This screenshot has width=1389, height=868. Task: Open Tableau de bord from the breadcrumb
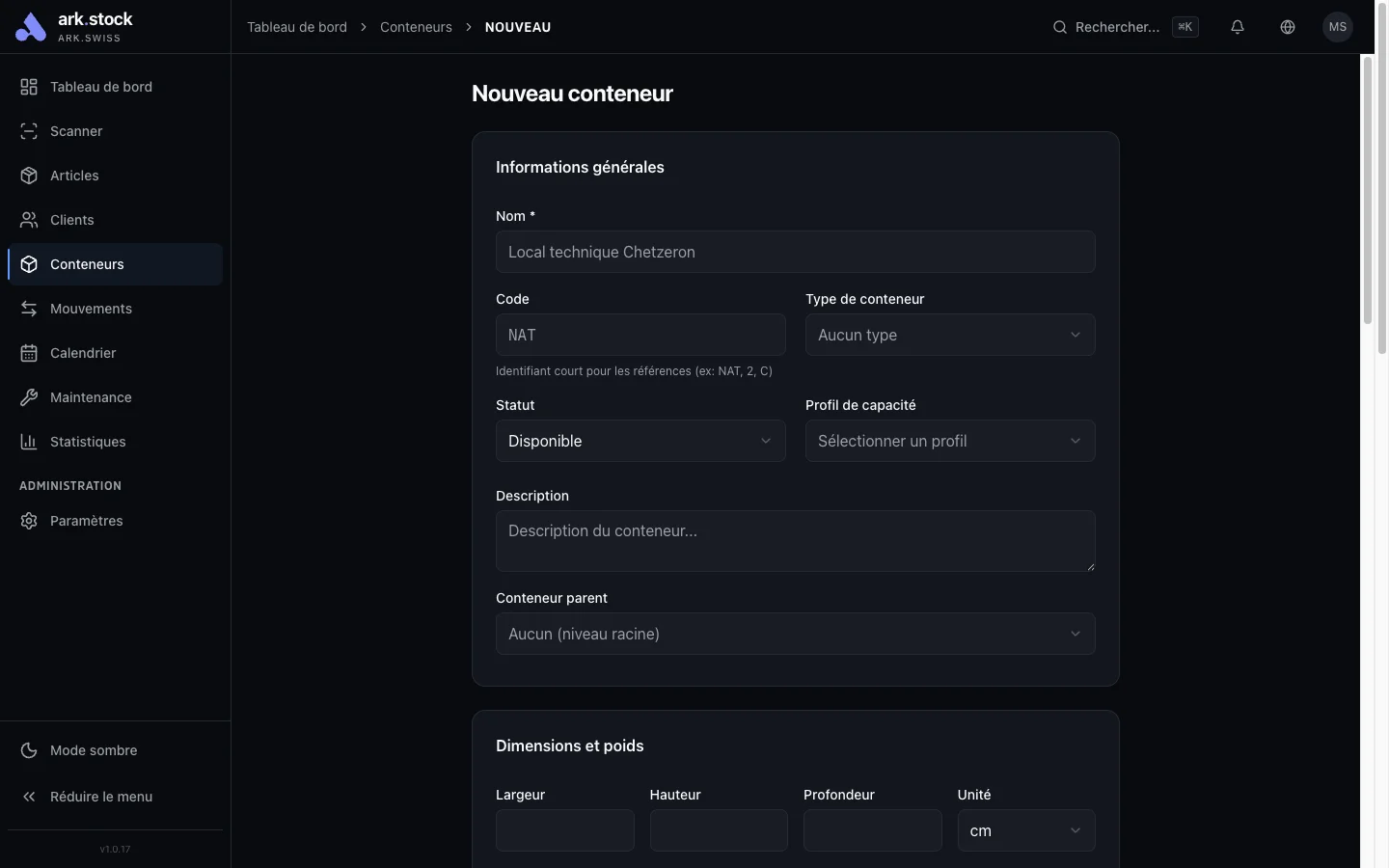pyautogui.click(x=296, y=27)
